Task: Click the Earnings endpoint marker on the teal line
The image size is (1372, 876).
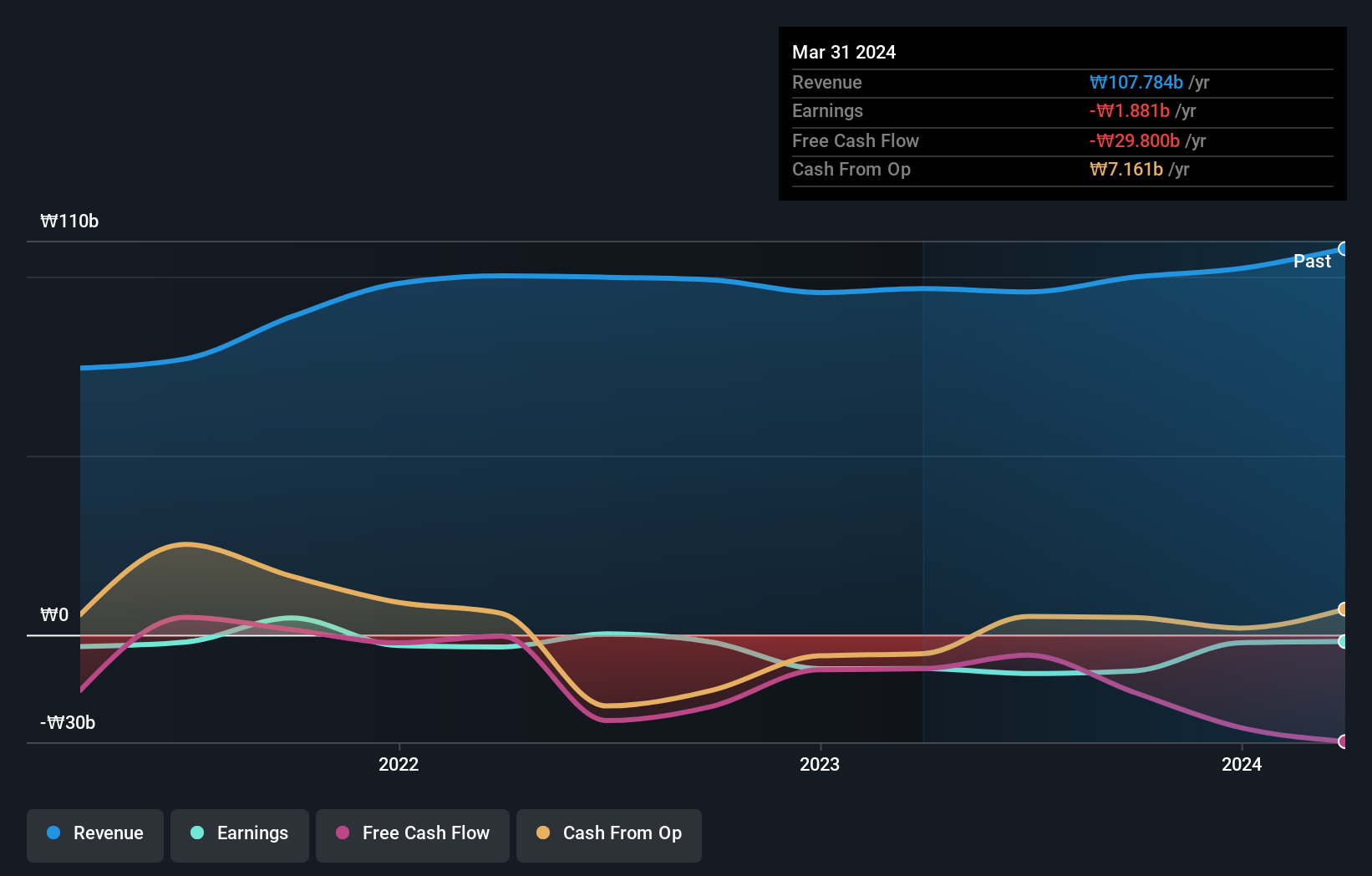Action: pos(1344,642)
